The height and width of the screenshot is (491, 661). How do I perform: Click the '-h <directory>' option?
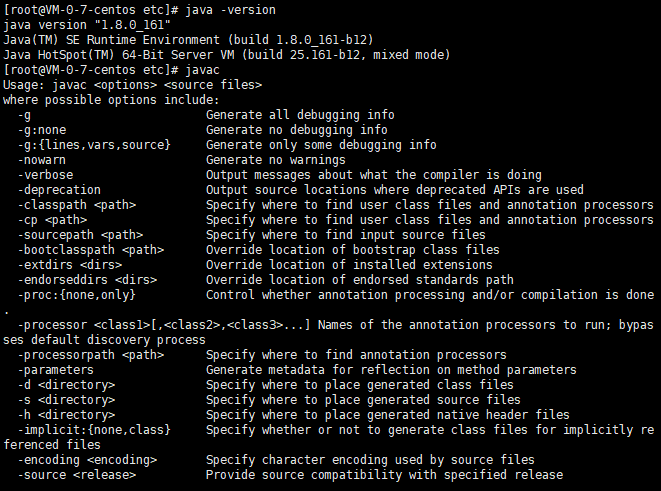coord(67,415)
